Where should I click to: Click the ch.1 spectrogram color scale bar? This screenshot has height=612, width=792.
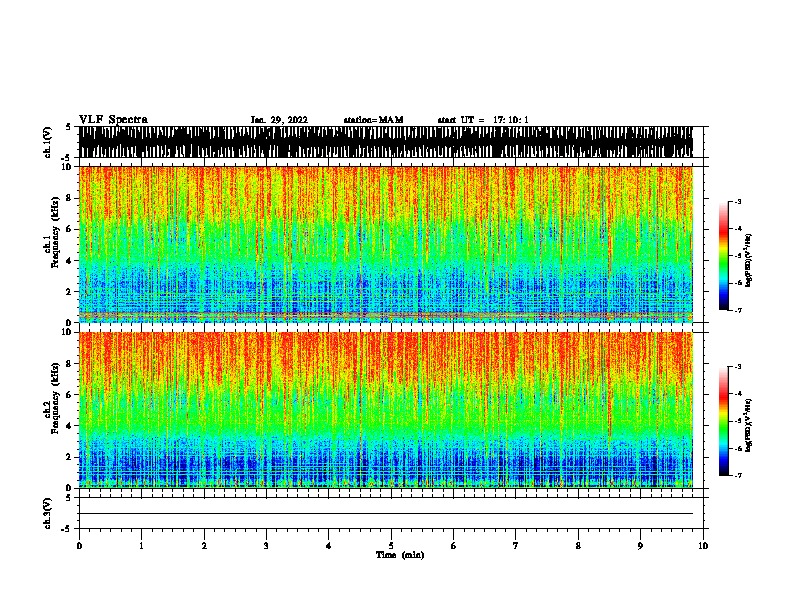pyautogui.click(x=724, y=256)
